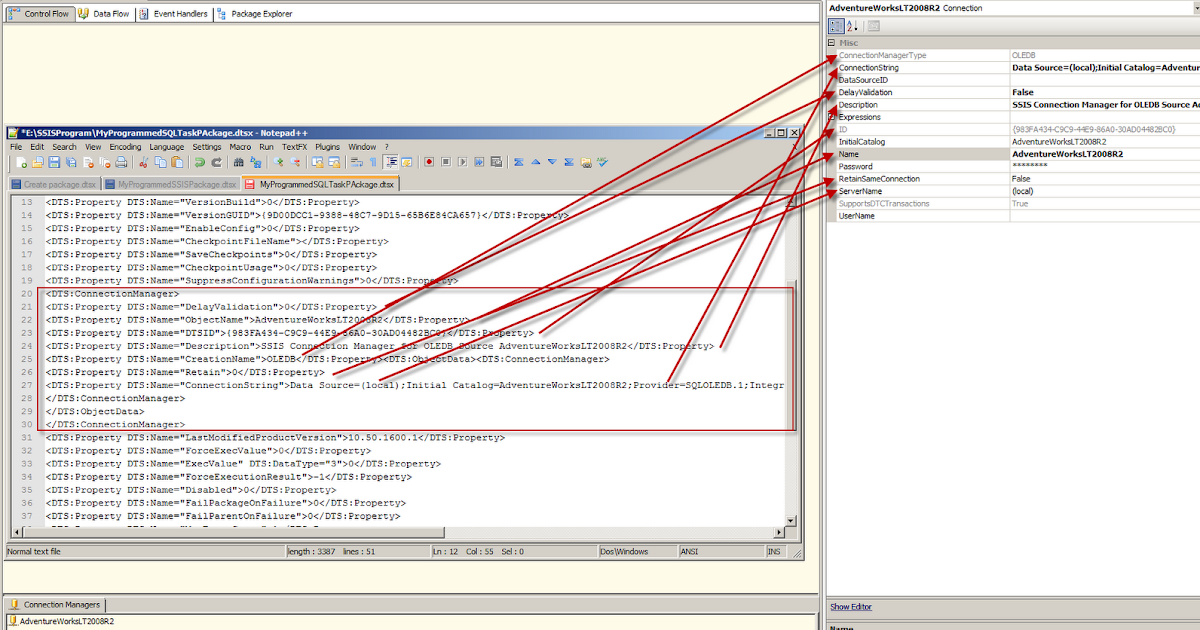Click the Save icon in Notepad++ toolbar

[53, 161]
